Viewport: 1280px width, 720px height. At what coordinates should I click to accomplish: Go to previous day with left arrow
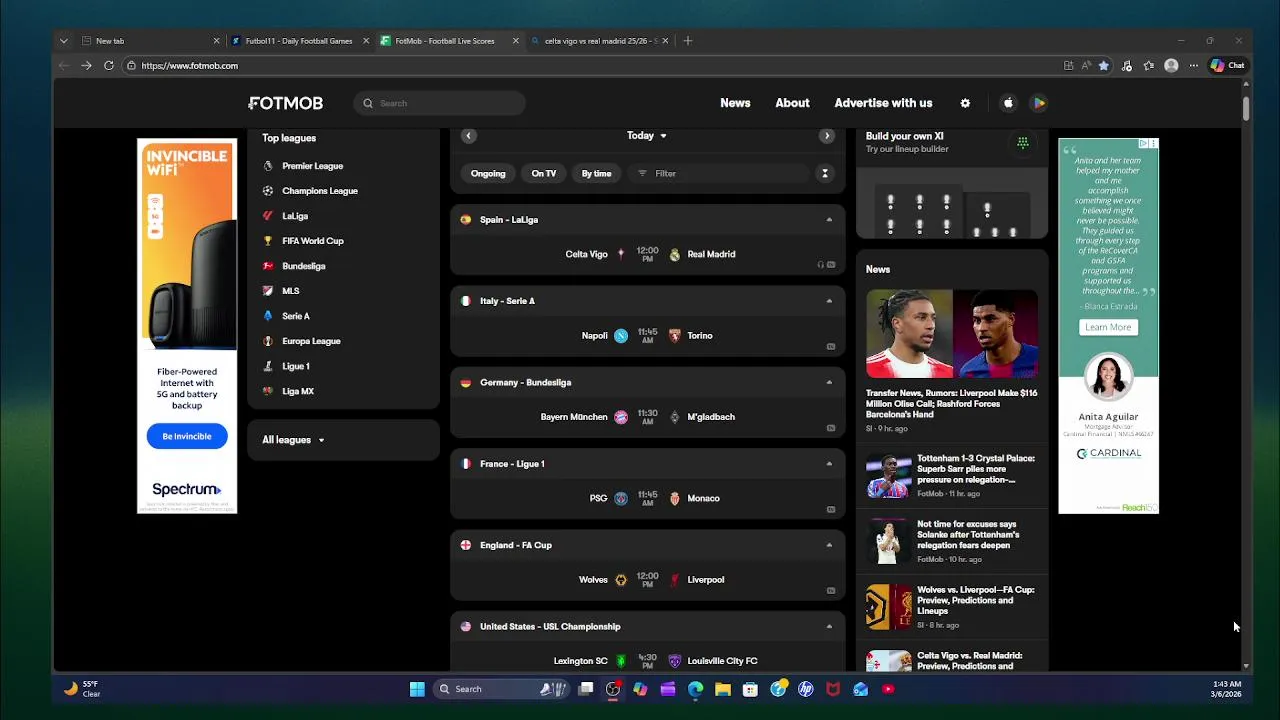(468, 136)
